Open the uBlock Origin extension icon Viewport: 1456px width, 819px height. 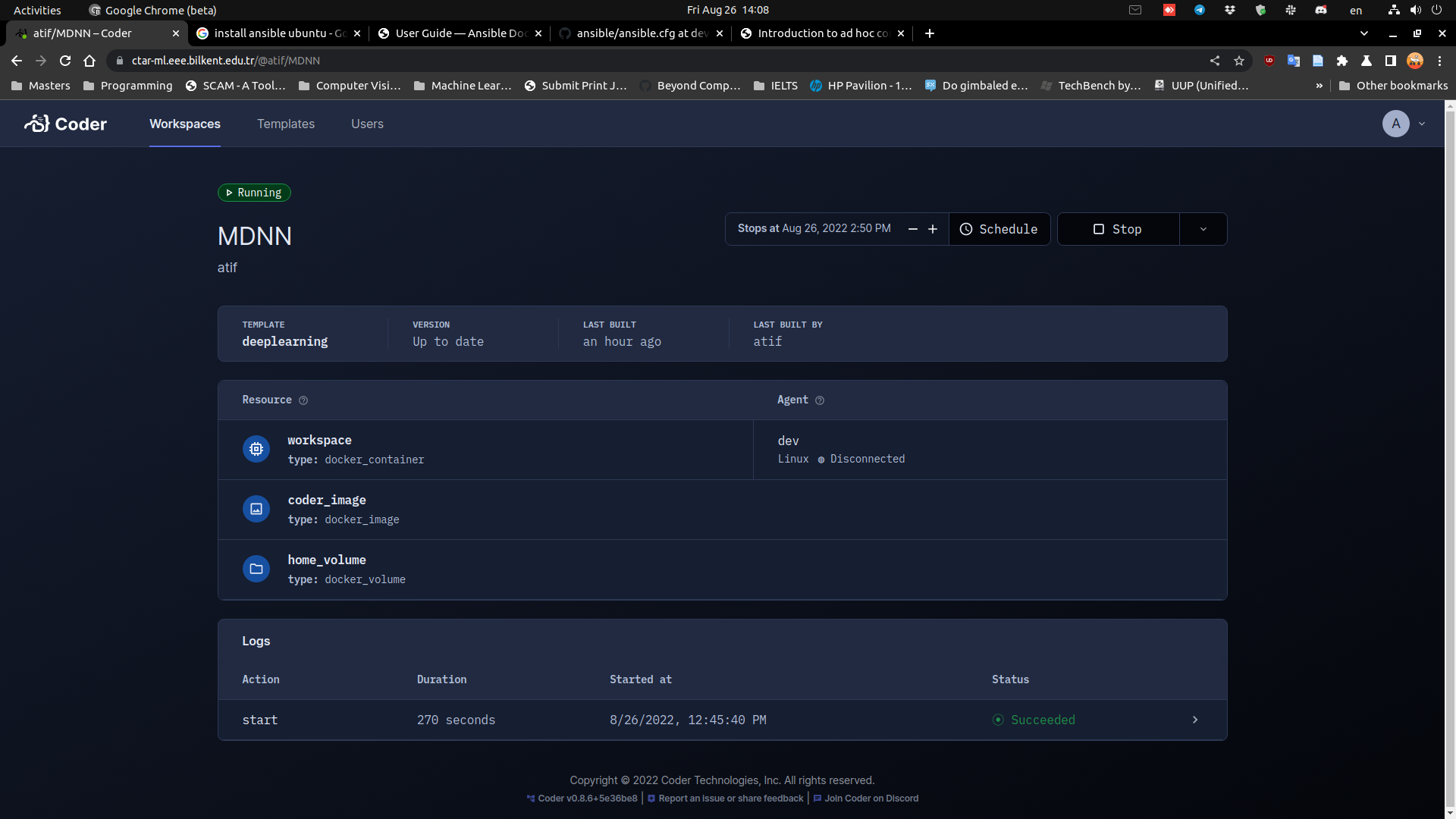coord(1269,61)
